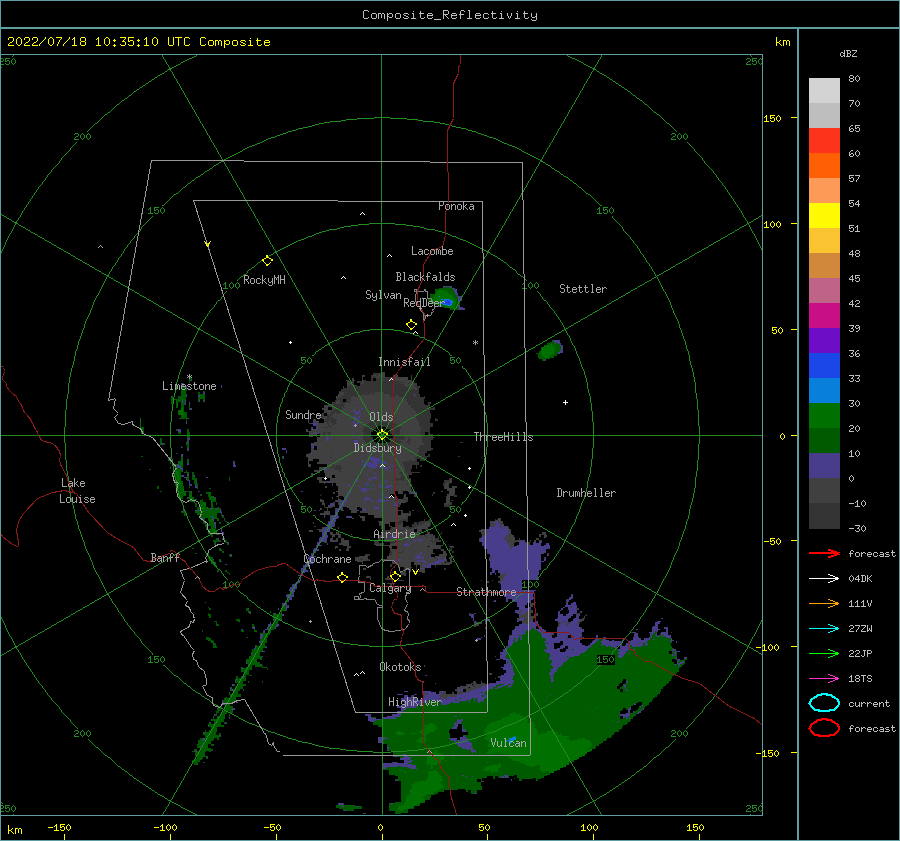Click the 2022/07/18 10:35:10 UTC timestamp

coord(138,42)
